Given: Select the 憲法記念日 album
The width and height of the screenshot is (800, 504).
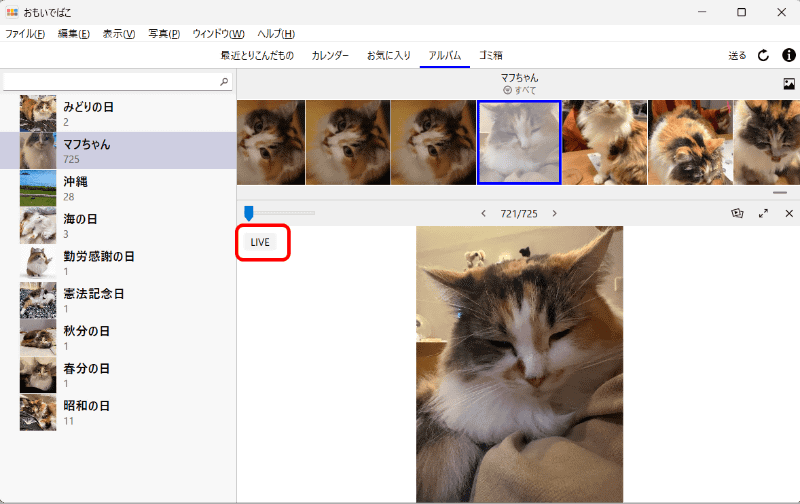Looking at the screenshot, I should point(118,300).
